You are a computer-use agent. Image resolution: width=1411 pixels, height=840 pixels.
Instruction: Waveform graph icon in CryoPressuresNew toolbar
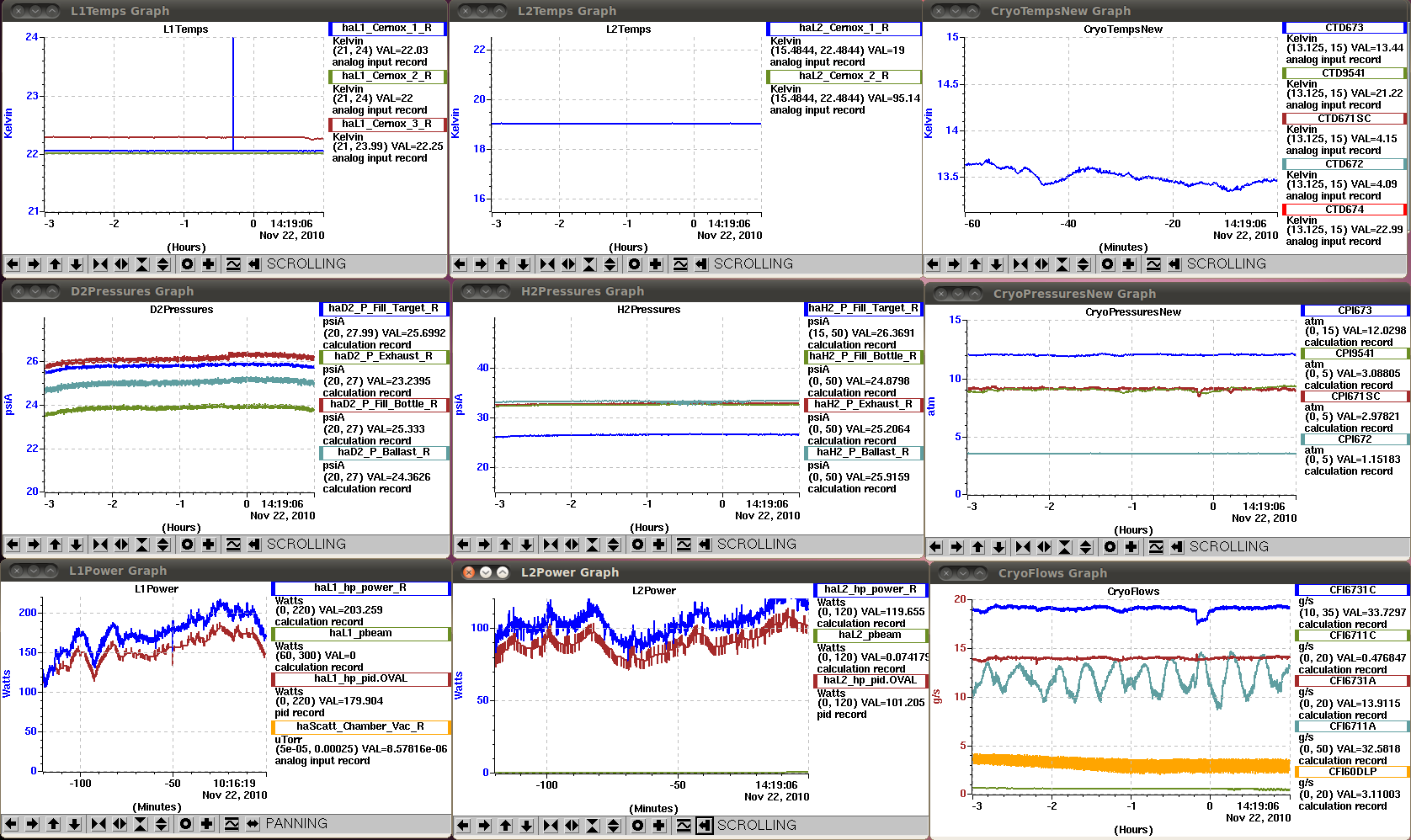(x=1156, y=547)
